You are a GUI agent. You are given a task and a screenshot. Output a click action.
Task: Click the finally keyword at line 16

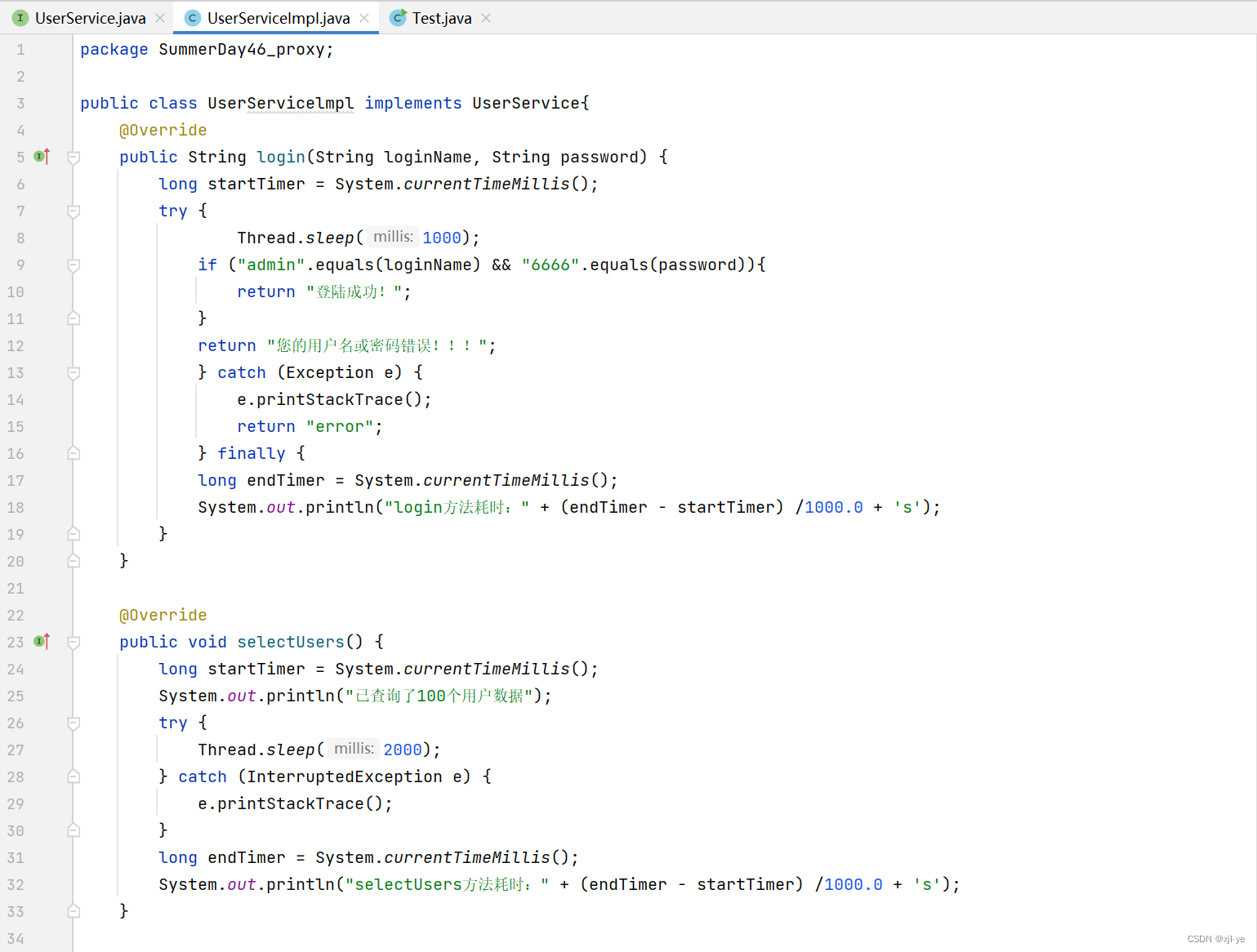[x=252, y=453]
